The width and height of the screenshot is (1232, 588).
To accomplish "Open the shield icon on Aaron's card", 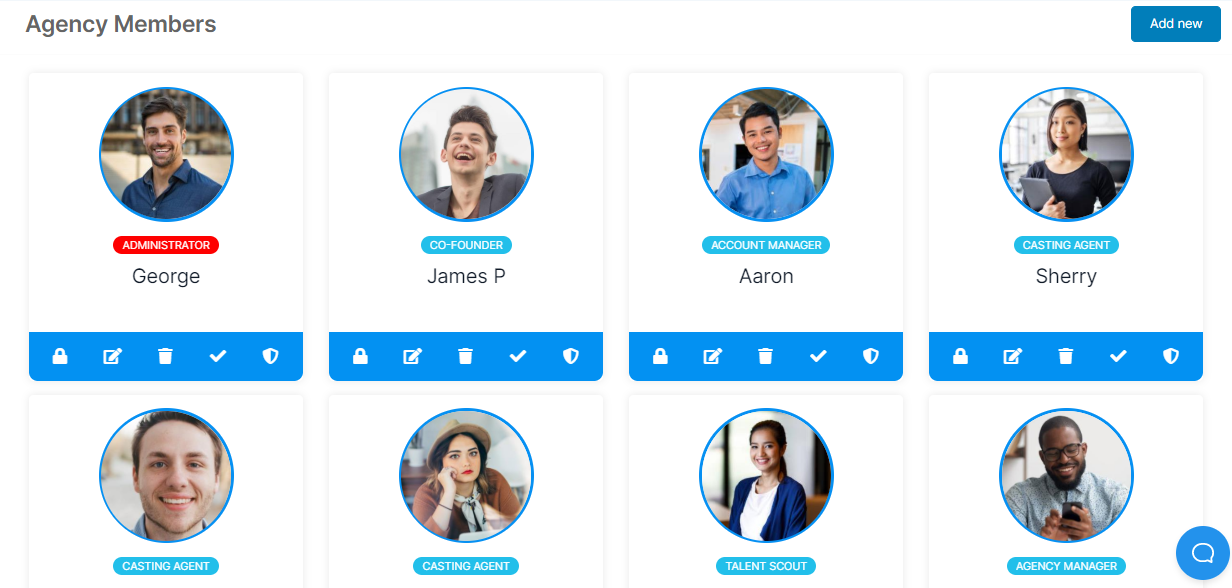I will pyautogui.click(x=871, y=356).
